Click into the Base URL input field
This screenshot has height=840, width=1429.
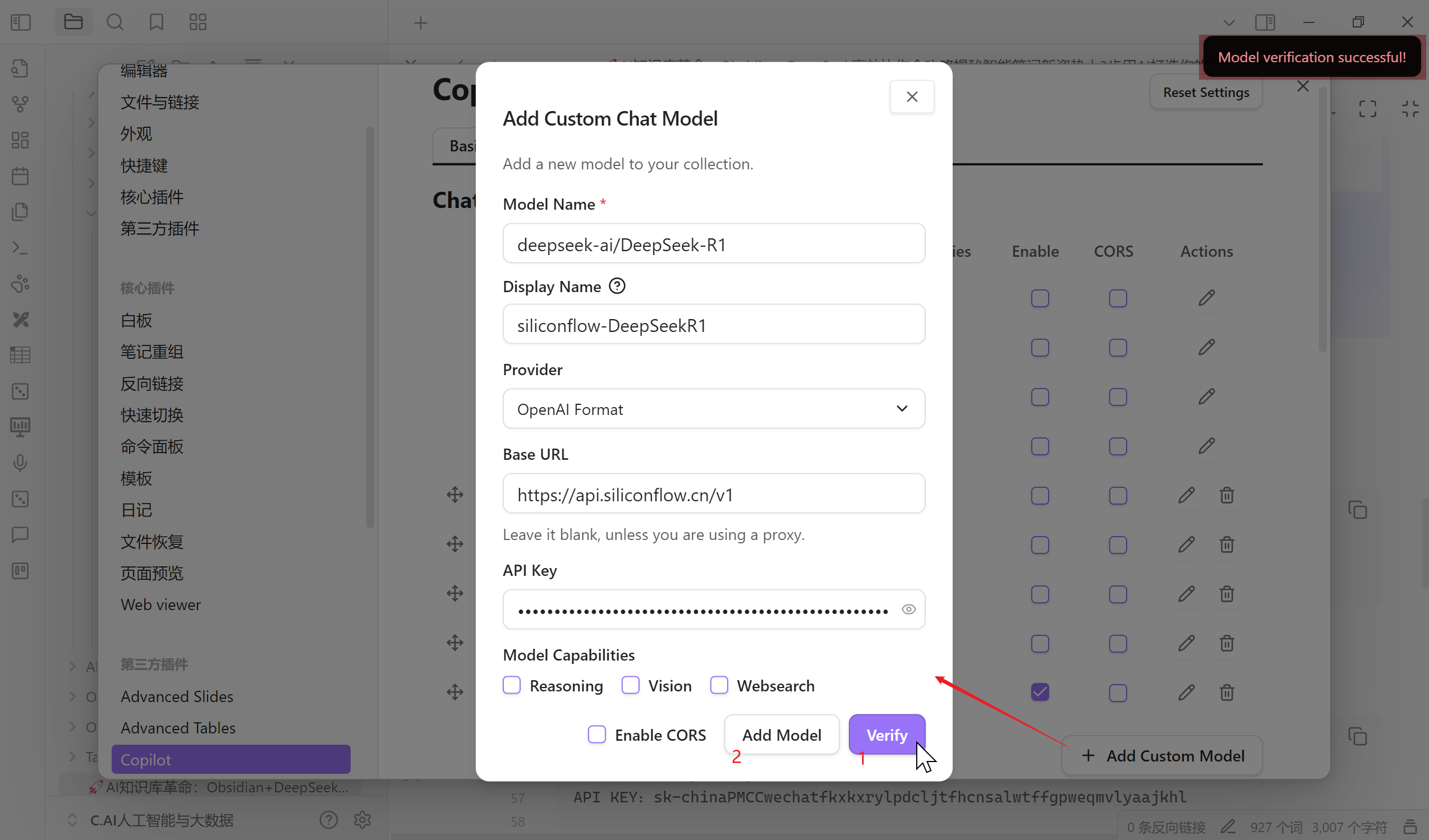tap(713, 494)
